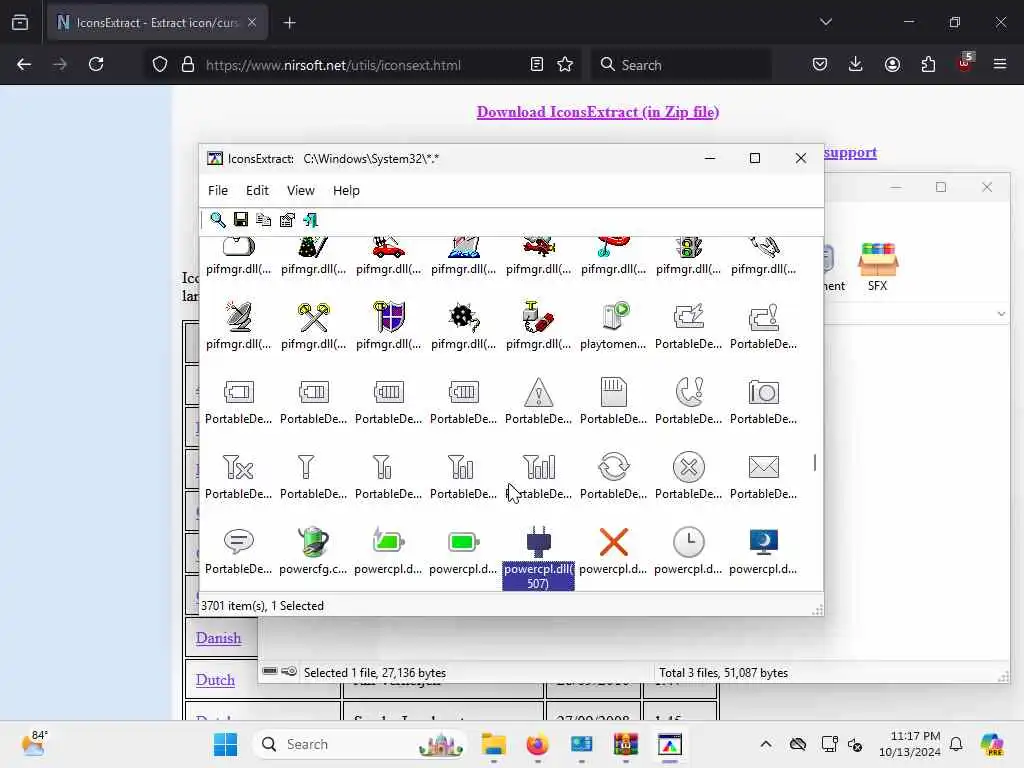Reload the page in Firefox
The width and height of the screenshot is (1024, 768).
(x=96, y=65)
